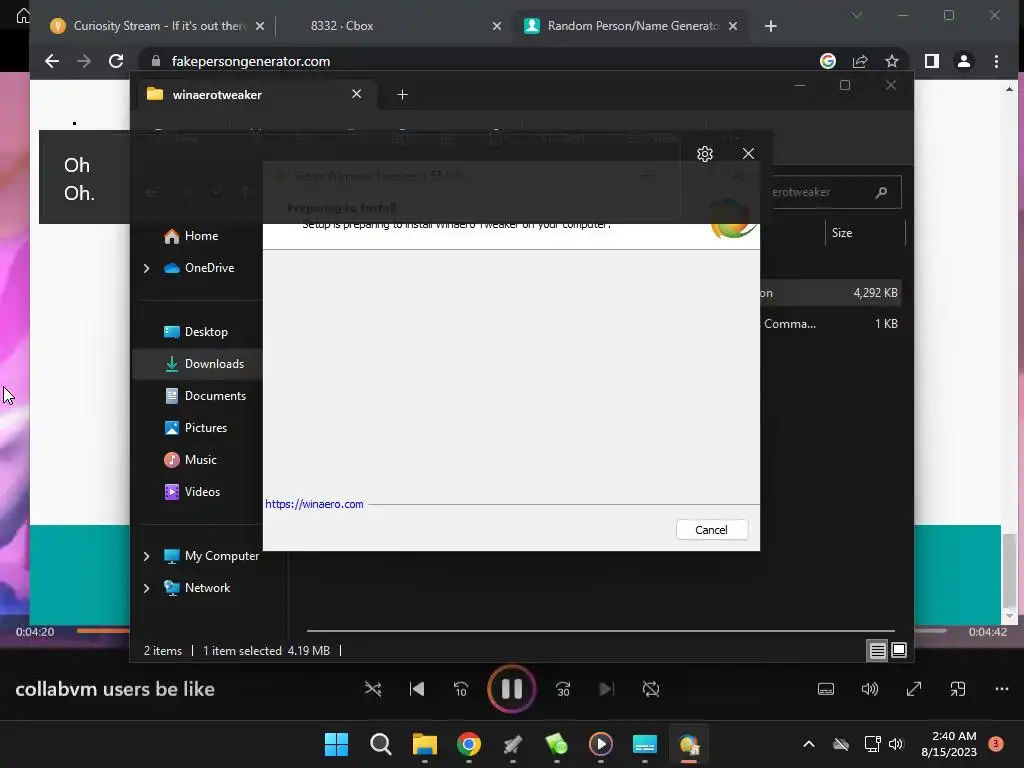
Task: Switch Explorer to details view
Action: (x=877, y=650)
